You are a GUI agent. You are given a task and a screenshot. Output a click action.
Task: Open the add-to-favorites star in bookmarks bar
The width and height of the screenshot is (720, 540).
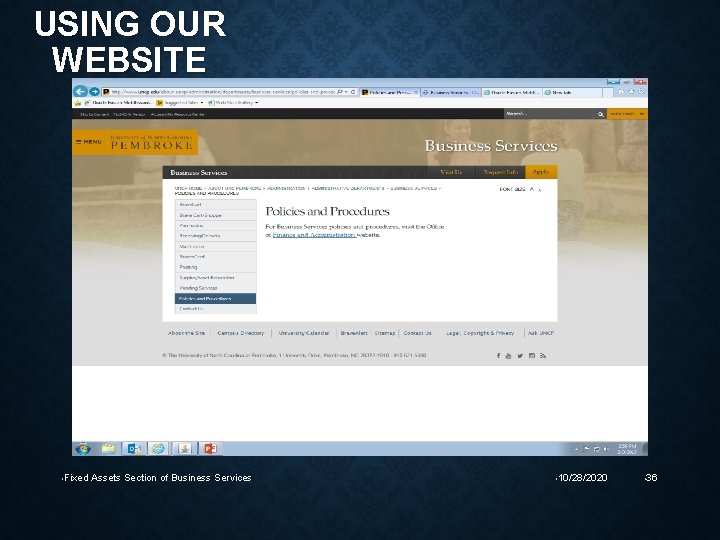pos(78,103)
